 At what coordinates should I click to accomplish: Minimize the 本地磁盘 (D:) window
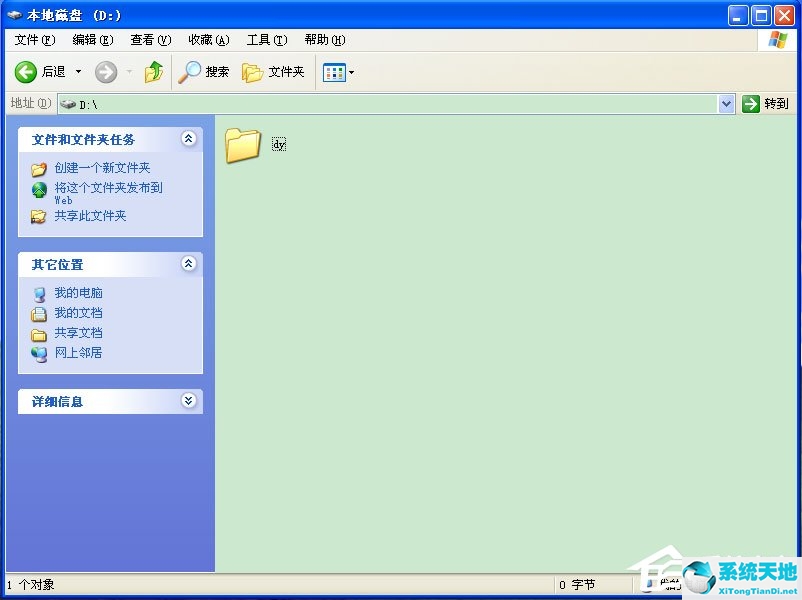tap(738, 16)
